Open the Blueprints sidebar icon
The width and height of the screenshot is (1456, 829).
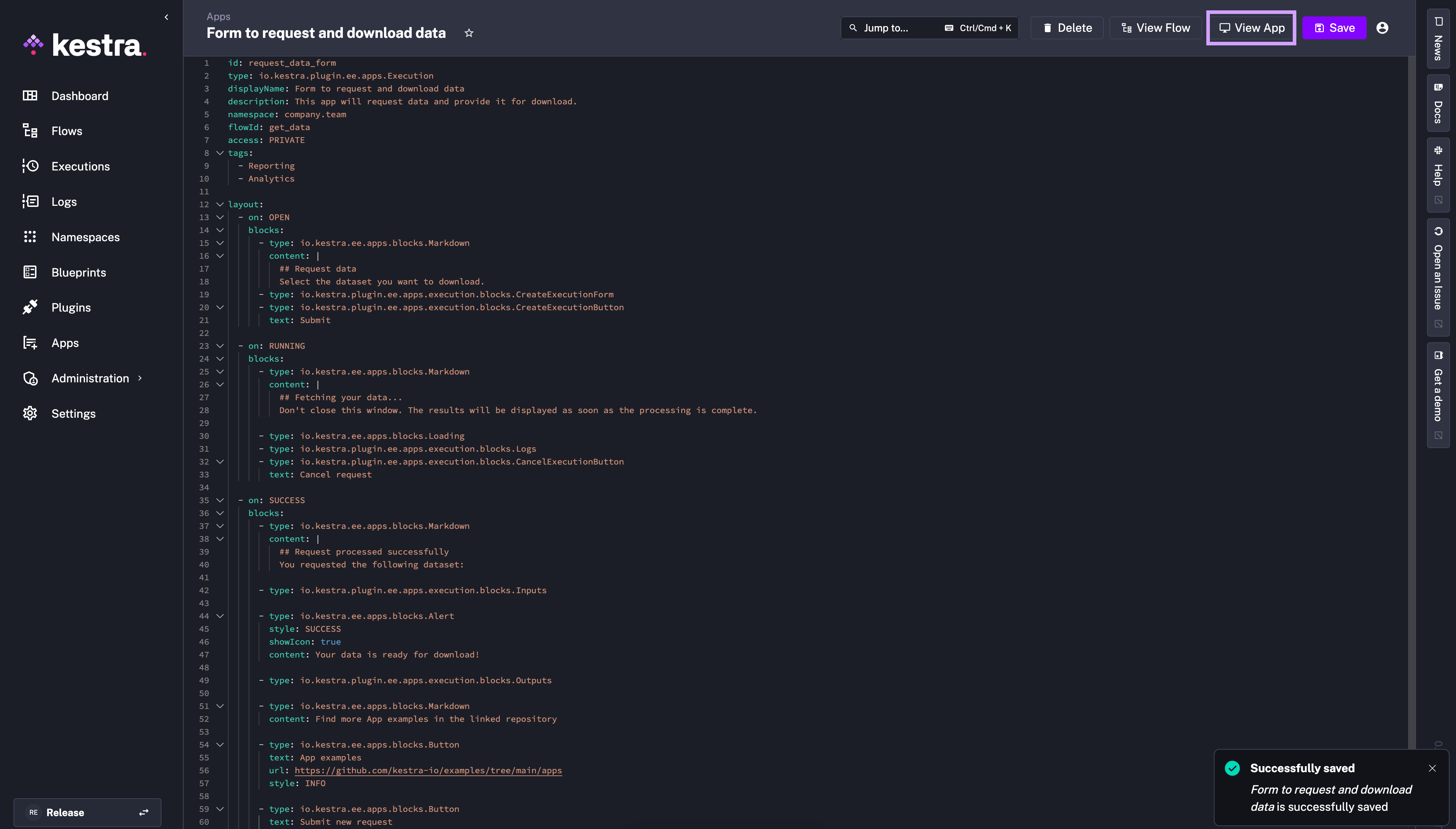point(30,272)
